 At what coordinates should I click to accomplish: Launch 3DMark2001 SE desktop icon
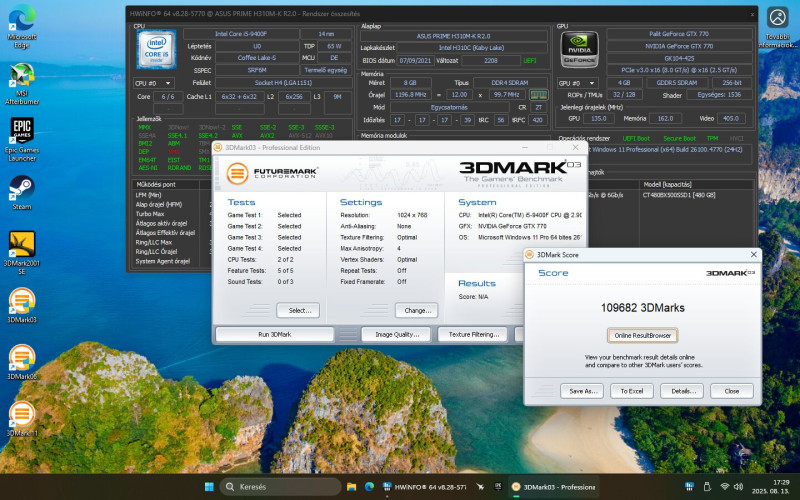point(22,253)
